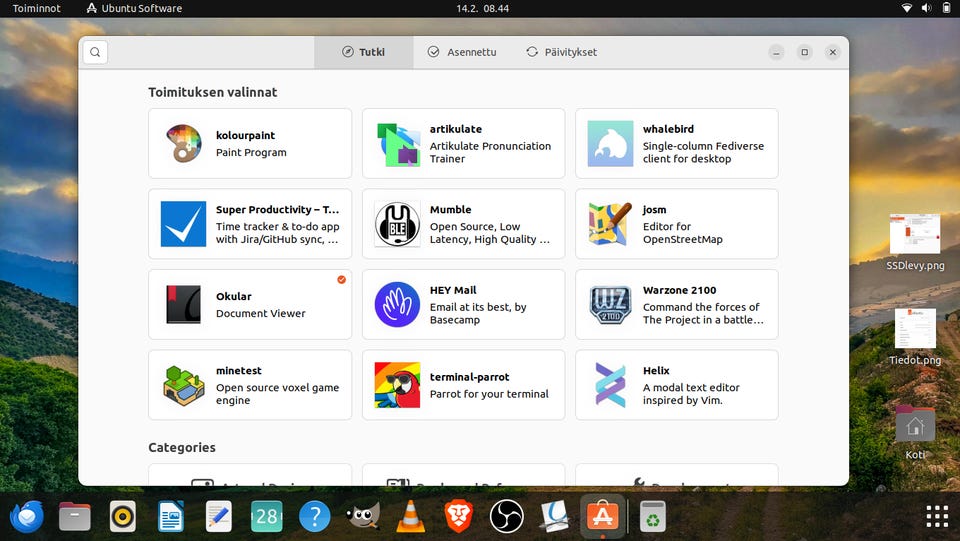The width and height of the screenshot is (960, 541).
Task: Click the volume icon in the top bar
Action: 926,8
